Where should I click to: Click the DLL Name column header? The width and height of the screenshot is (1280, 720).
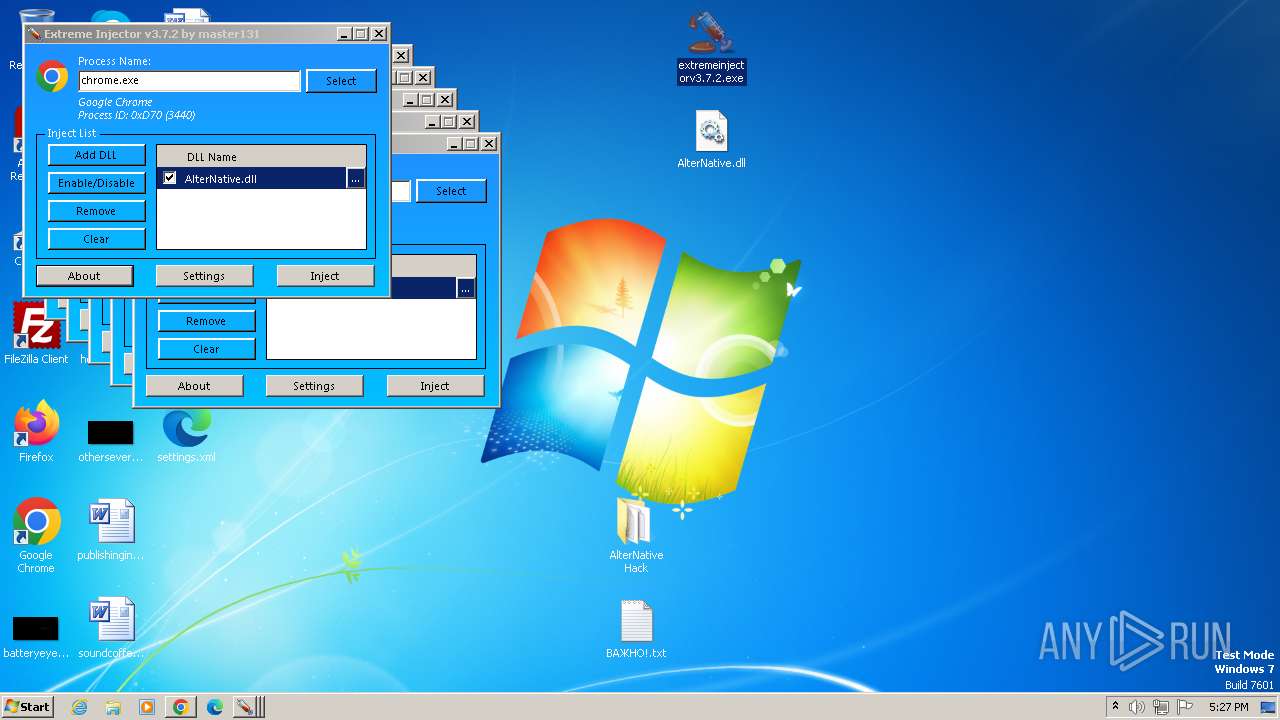(261, 157)
